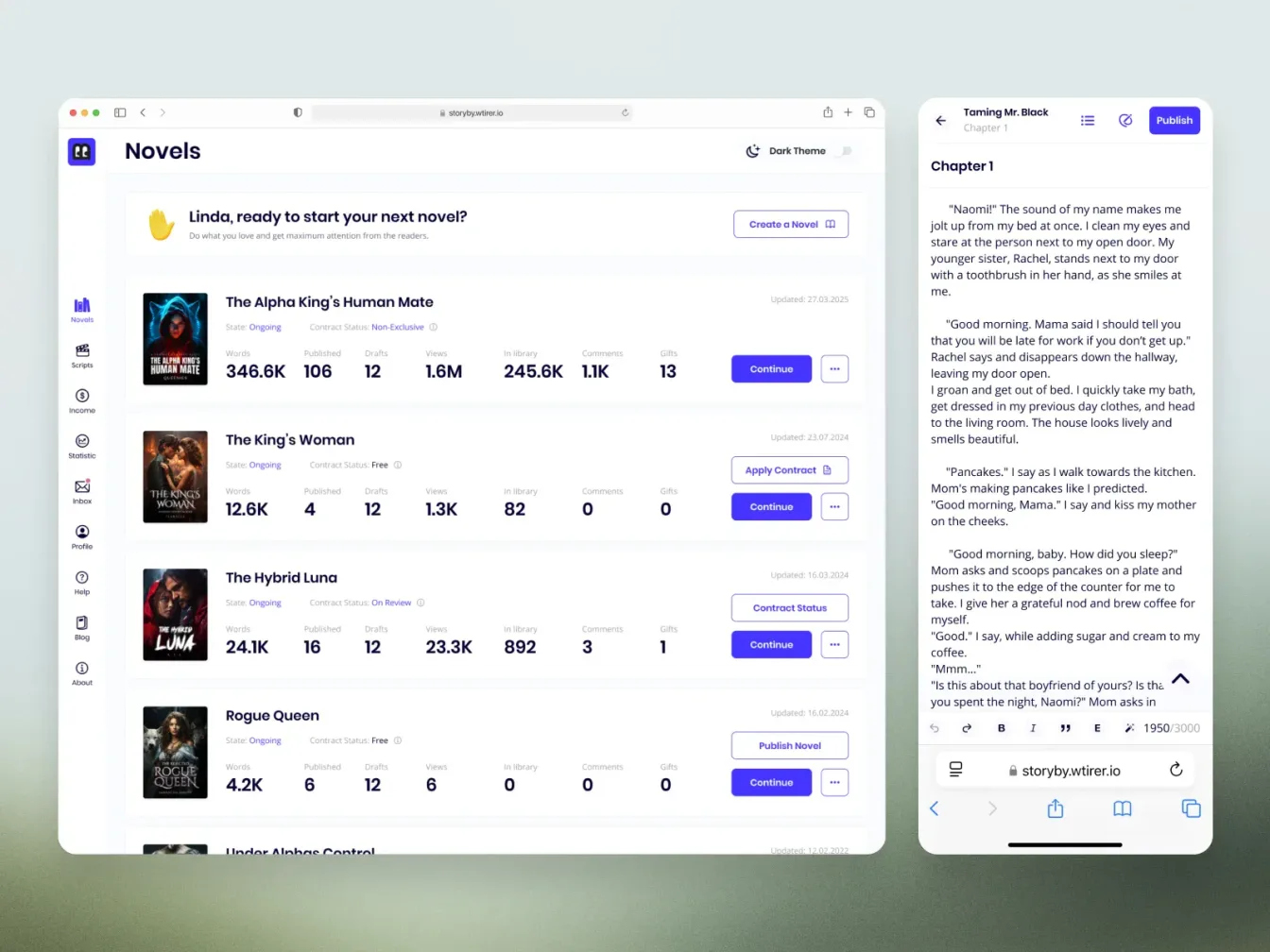The image size is (1270, 952).
Task: Collapse the editor with the chevron-up button
Action: pos(1180,679)
